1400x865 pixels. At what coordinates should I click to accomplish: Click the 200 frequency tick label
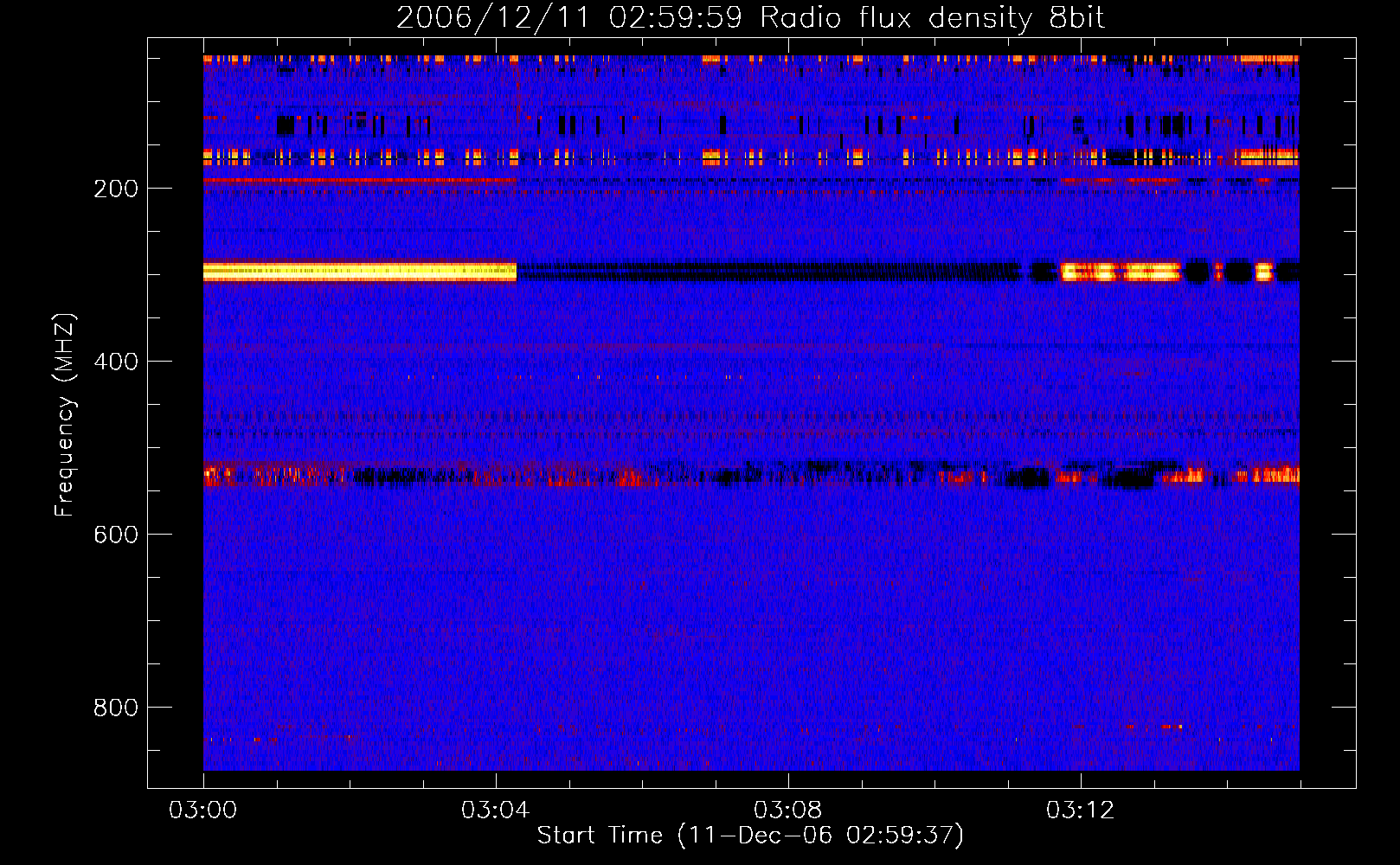tap(116, 189)
